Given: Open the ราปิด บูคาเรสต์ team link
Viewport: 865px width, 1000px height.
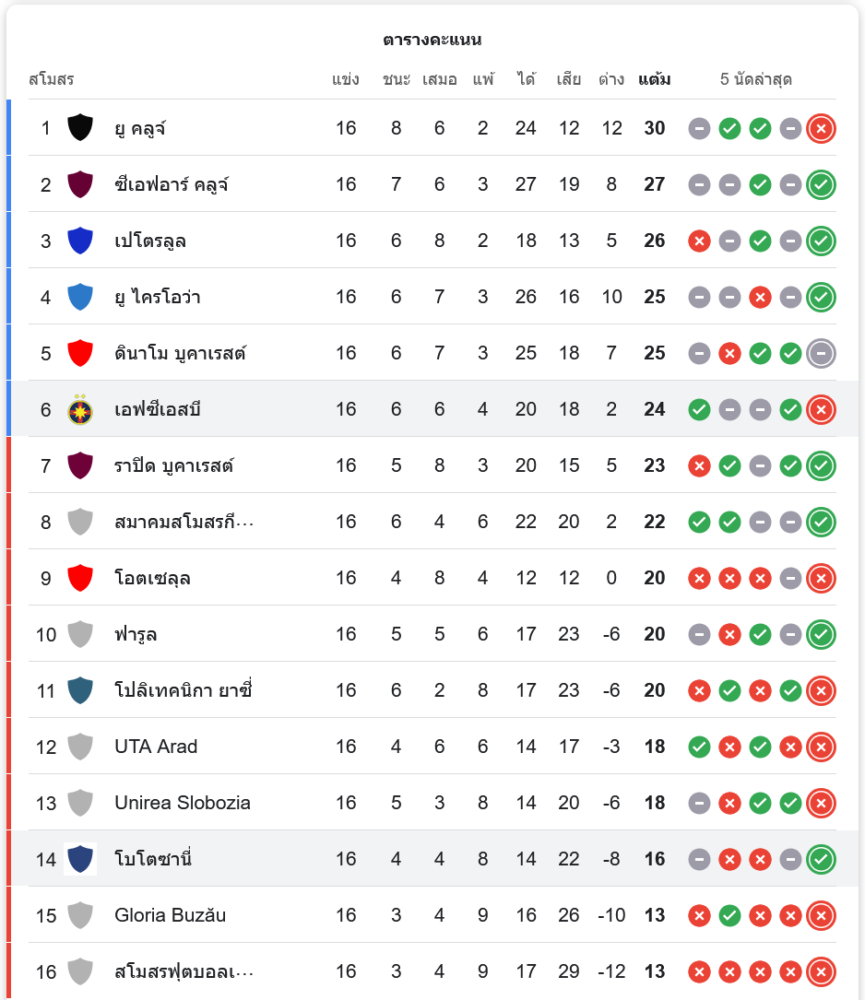Looking at the screenshot, I should [174, 465].
